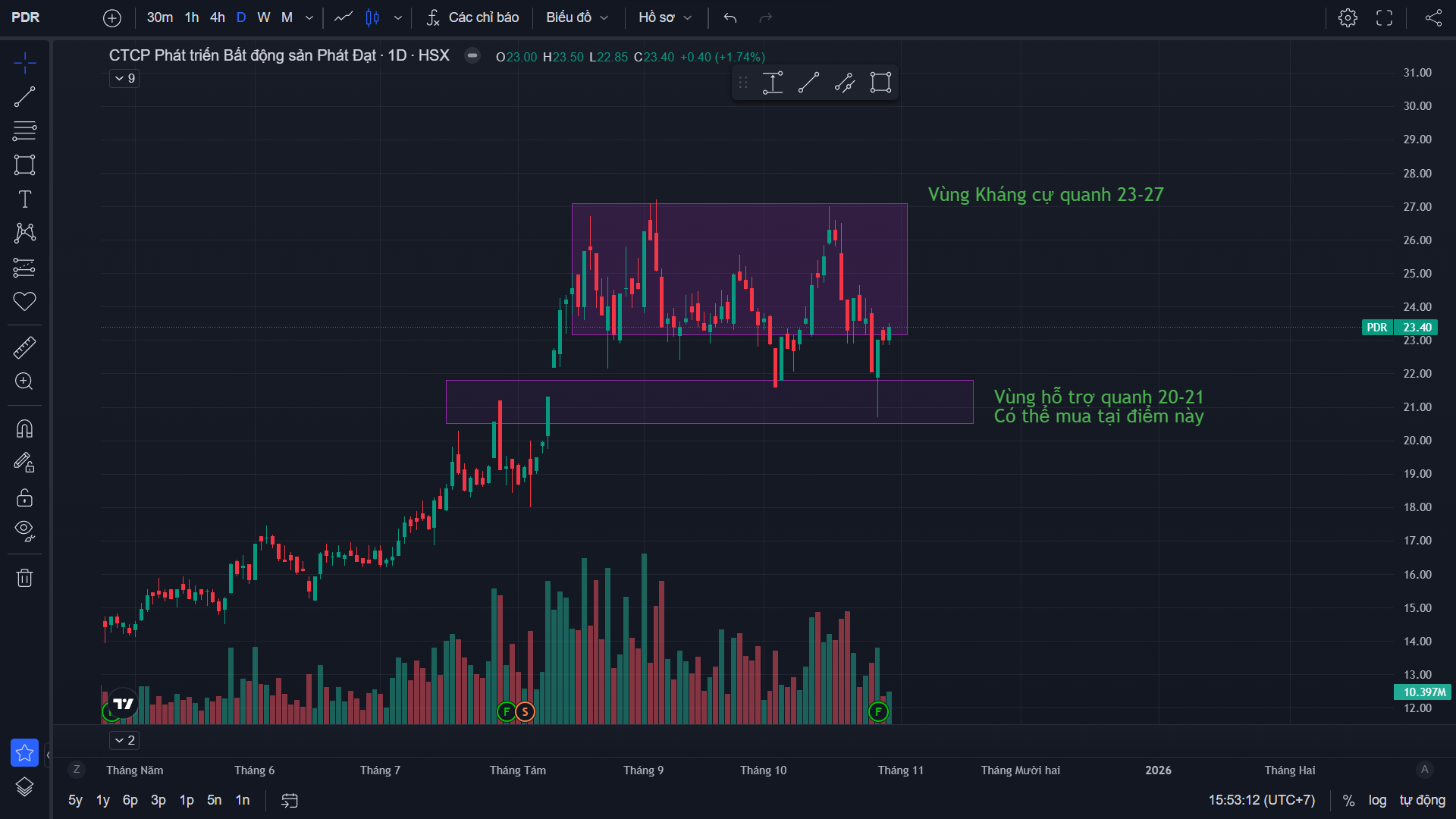Delete drawings with the trash icon
This screenshot has height=819, width=1456.
(x=24, y=579)
